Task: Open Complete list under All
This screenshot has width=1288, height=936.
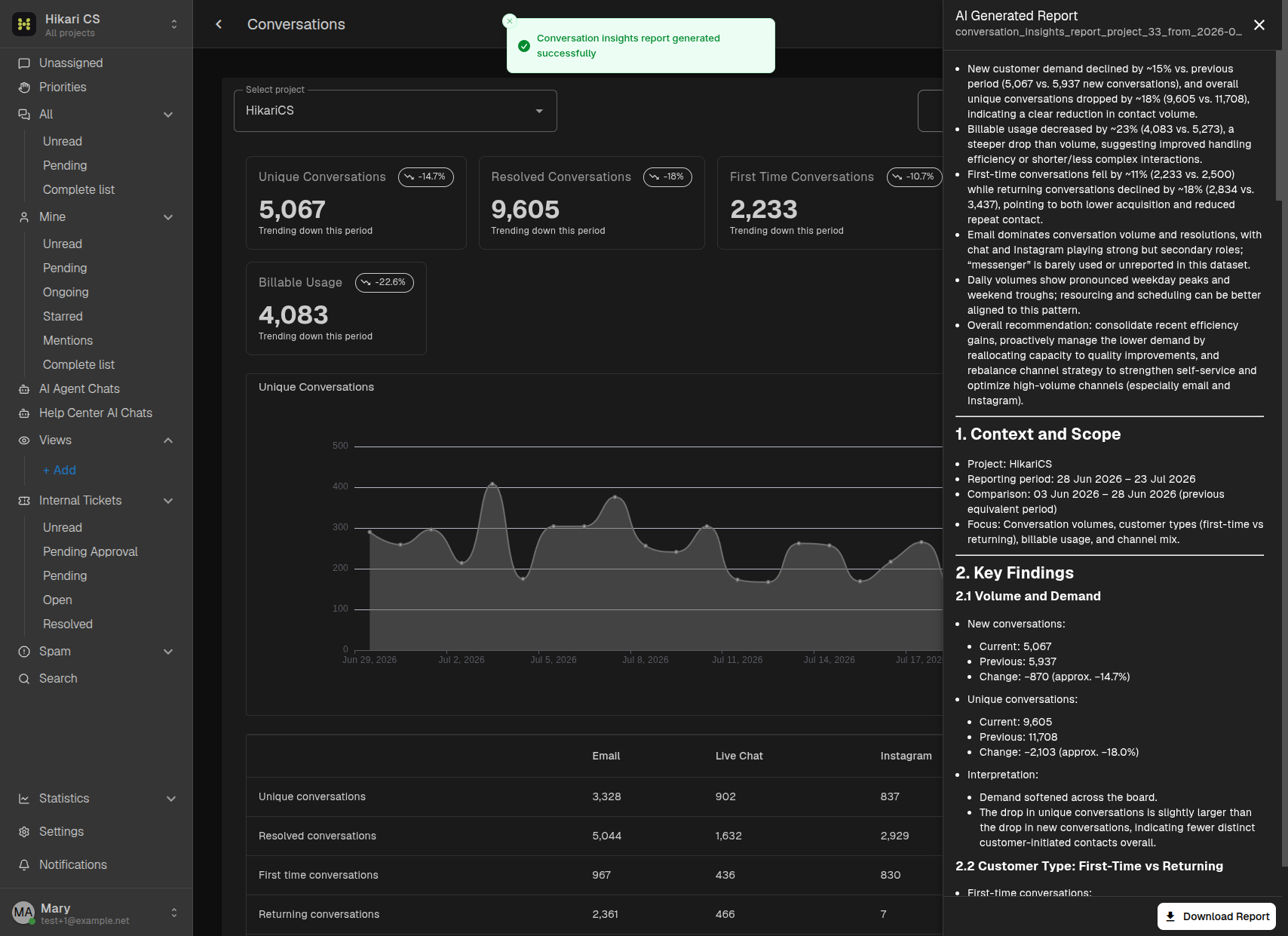Action: point(78,190)
